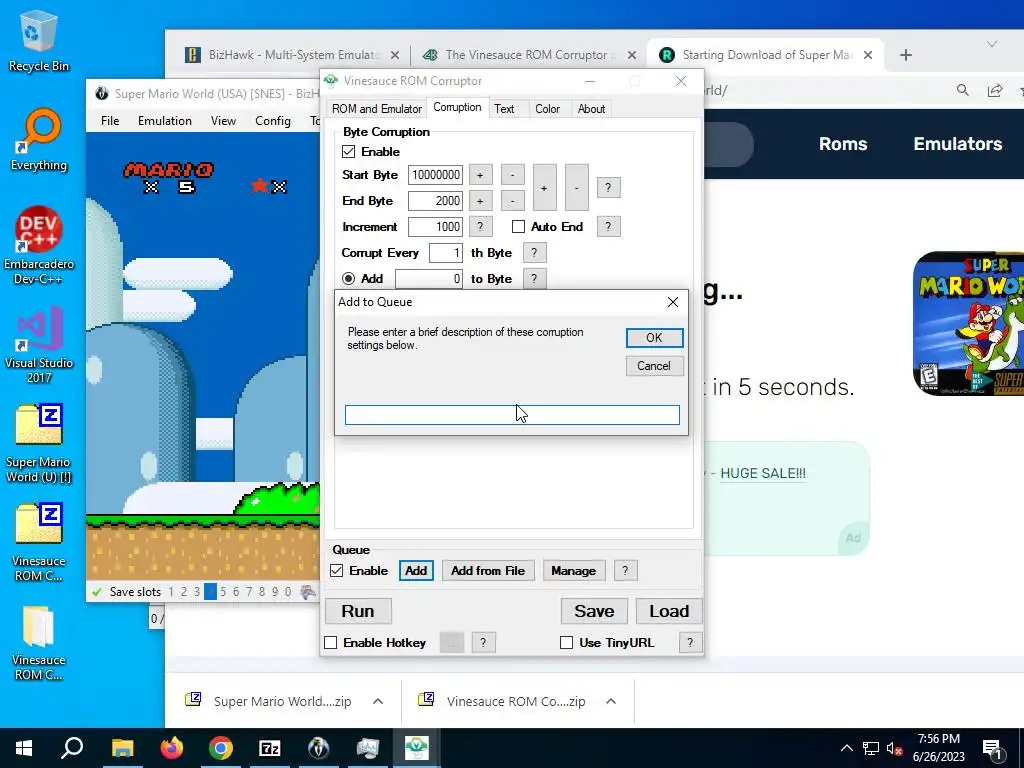Select BizHawk save slot 1
Image resolution: width=1024 pixels, height=768 pixels.
(x=171, y=592)
